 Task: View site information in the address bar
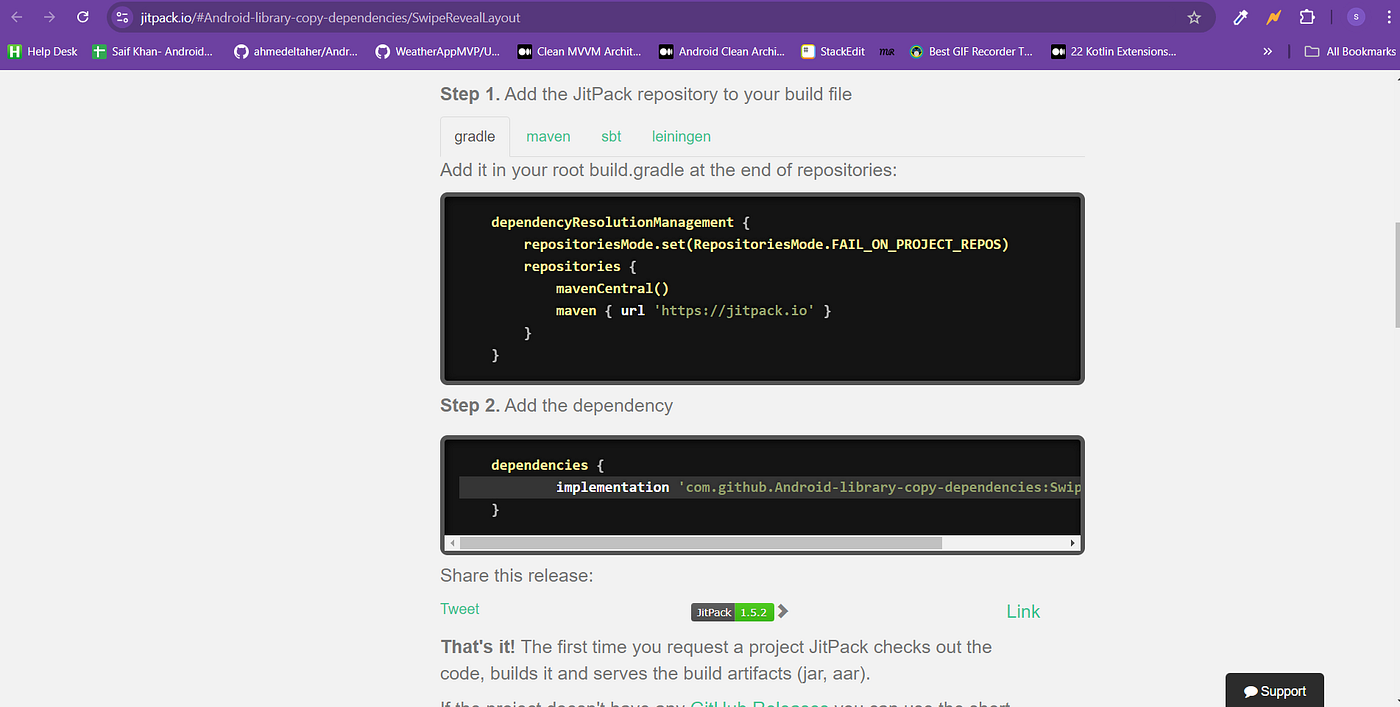coord(121,17)
